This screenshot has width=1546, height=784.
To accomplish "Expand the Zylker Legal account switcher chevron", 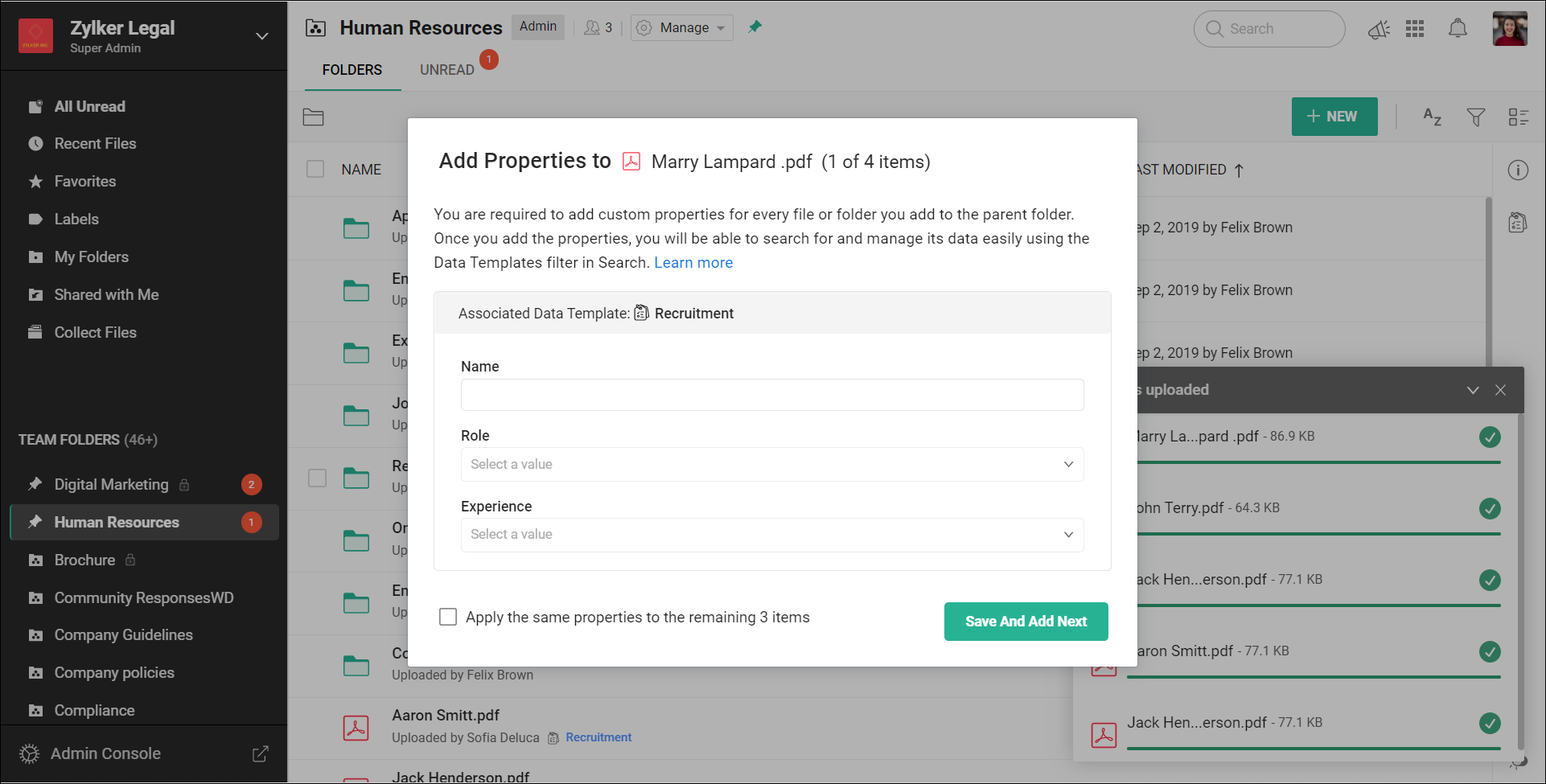I will 261,36.
